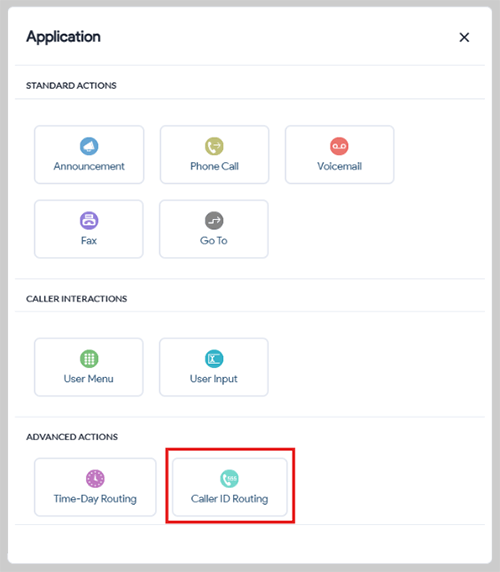Choose the Phone Call label text
The height and width of the screenshot is (572, 500).
[214, 166]
